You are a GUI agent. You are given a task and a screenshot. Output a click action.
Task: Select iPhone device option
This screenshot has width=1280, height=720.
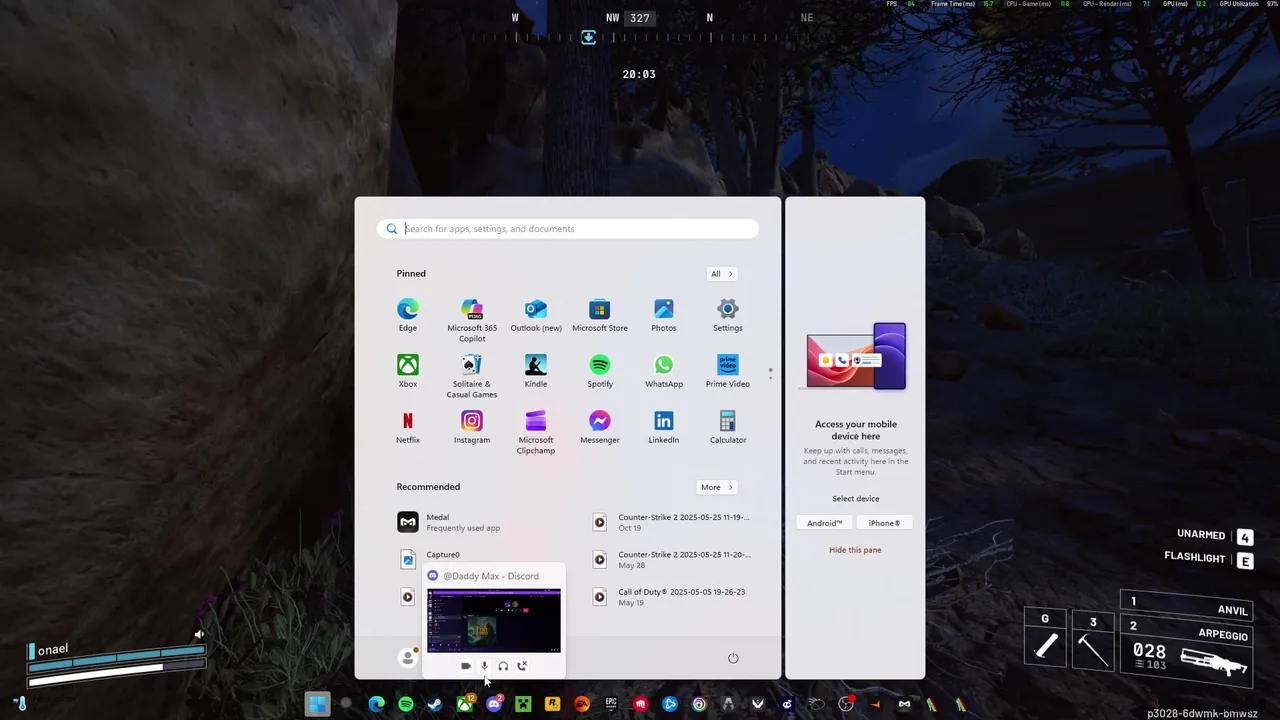pos(884,523)
